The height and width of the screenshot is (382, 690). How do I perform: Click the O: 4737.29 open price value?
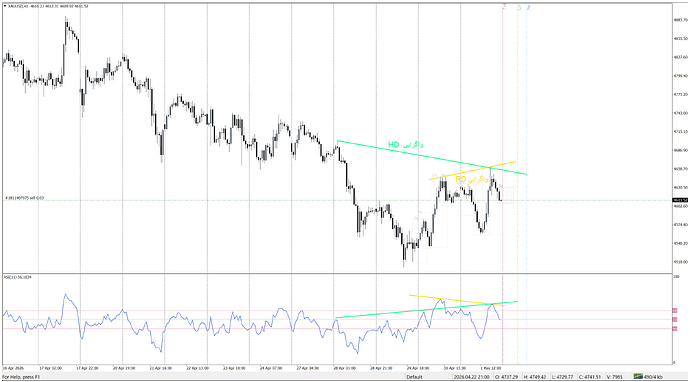(x=507, y=377)
